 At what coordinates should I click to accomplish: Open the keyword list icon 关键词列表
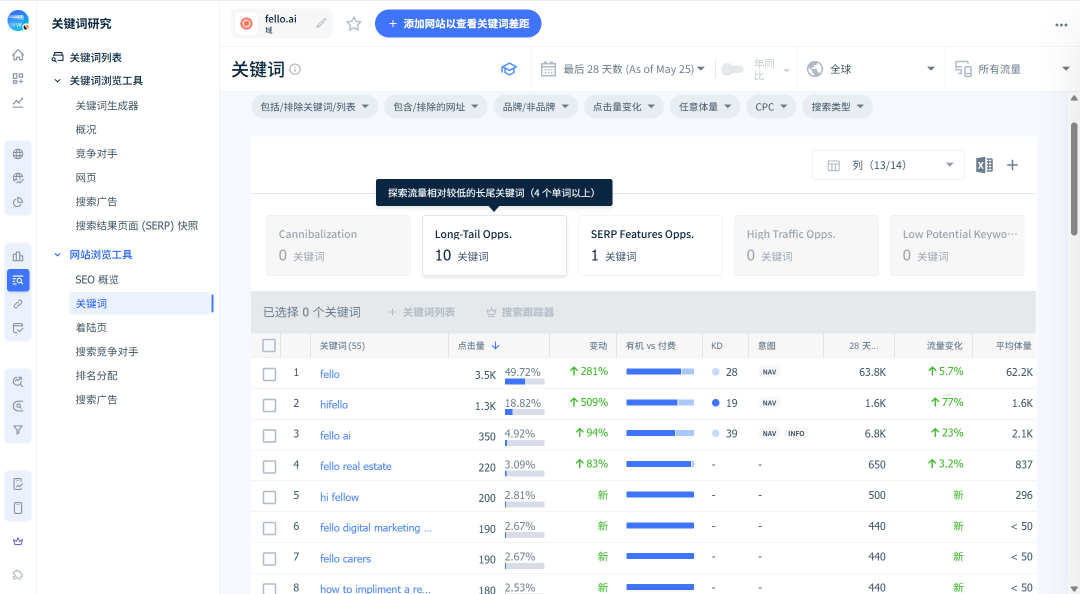58,57
